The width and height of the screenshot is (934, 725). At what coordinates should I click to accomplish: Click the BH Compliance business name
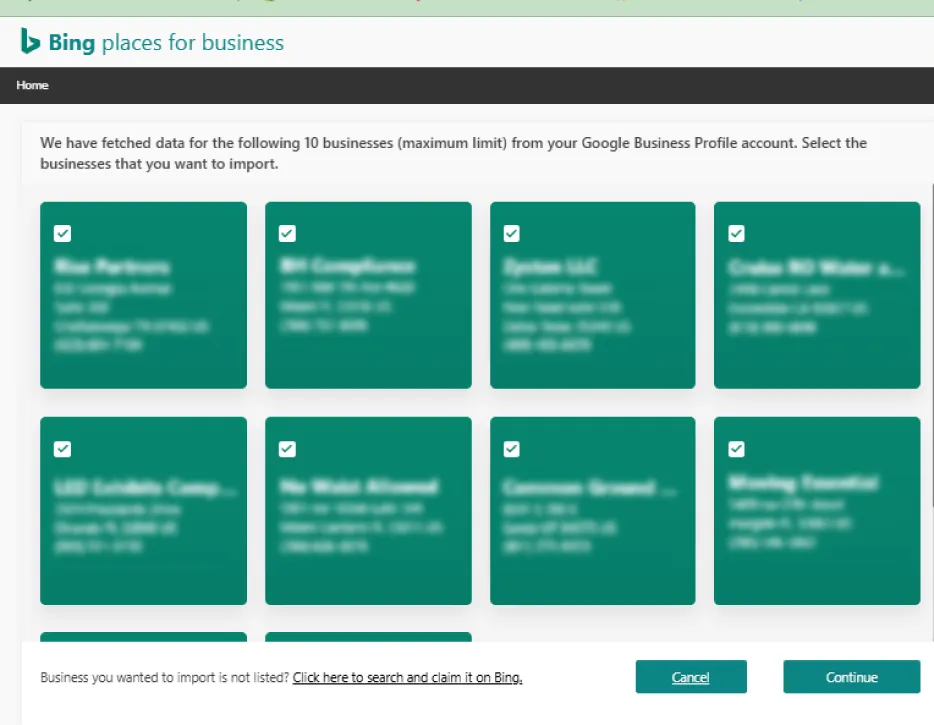pyautogui.click(x=347, y=266)
